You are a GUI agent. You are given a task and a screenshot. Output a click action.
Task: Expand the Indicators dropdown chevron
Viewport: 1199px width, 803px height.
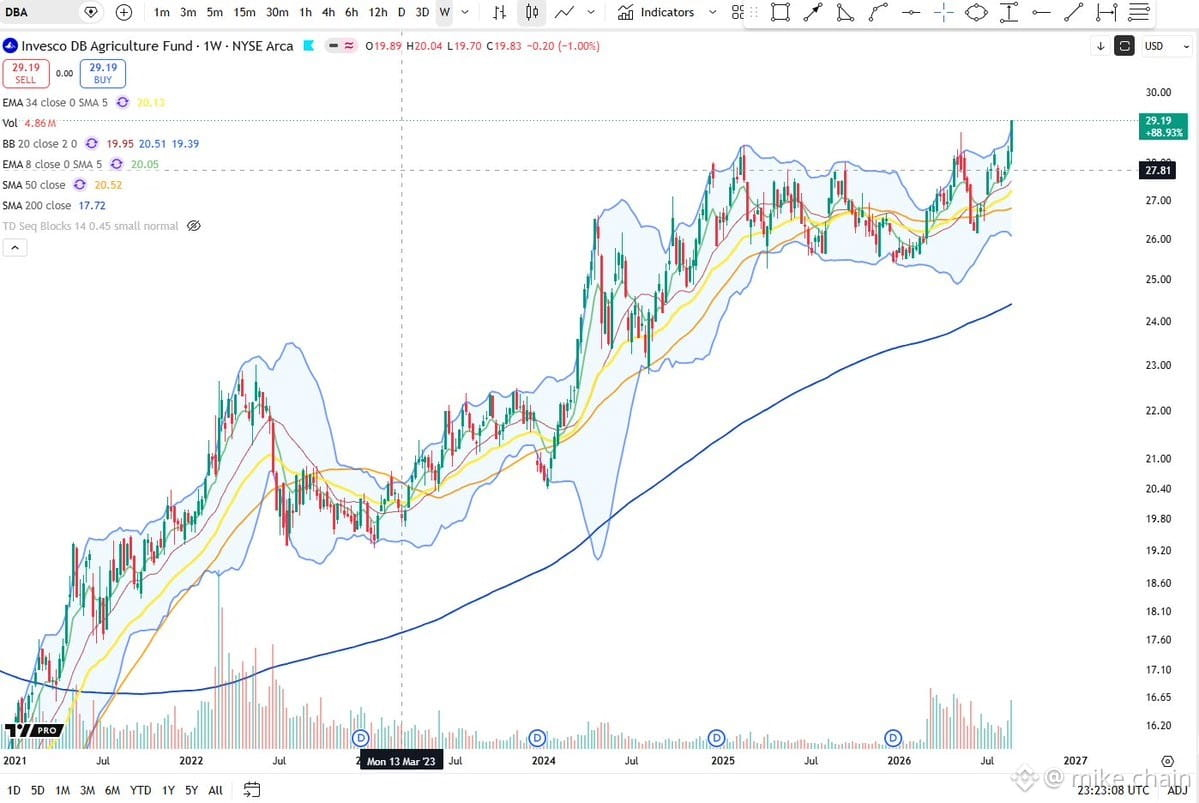[x=713, y=12]
